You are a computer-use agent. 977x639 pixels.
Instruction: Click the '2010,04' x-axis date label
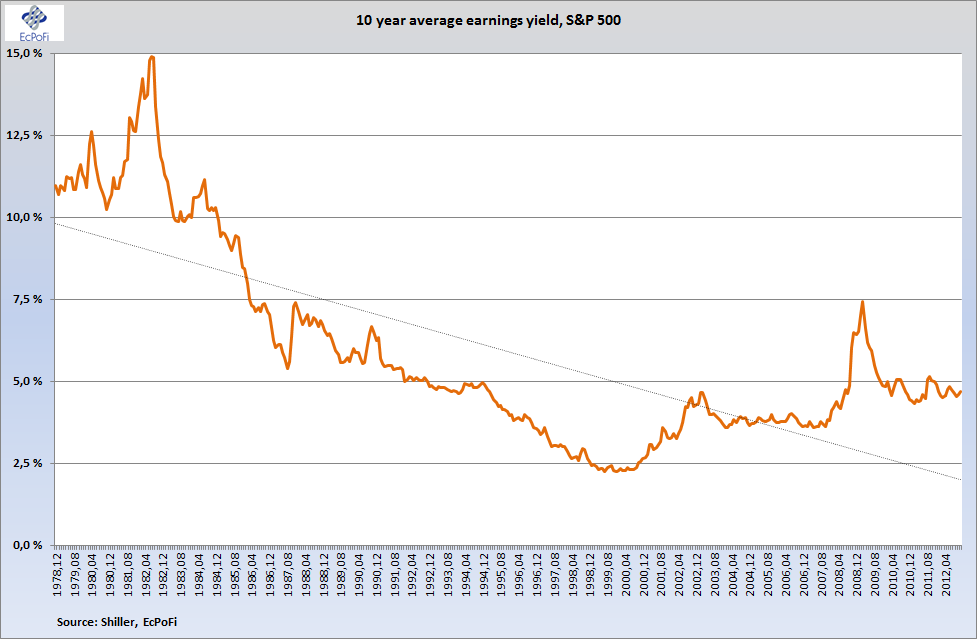point(893,574)
